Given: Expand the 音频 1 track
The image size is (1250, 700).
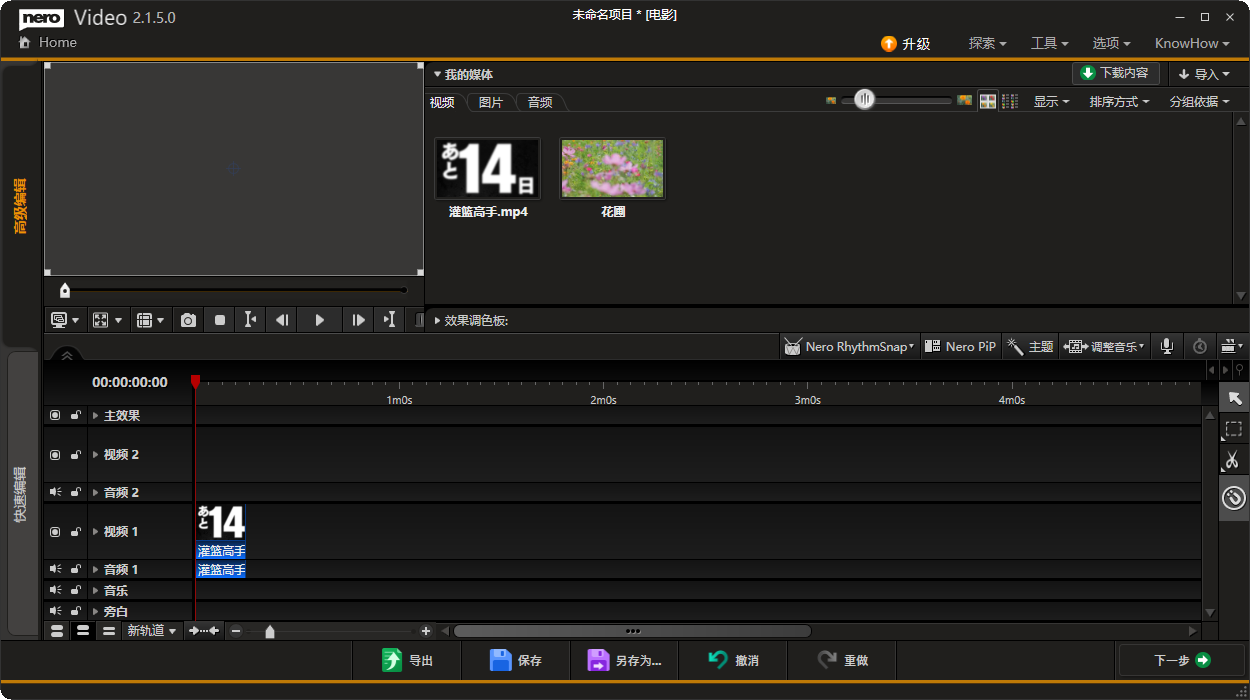Looking at the screenshot, I should tap(96, 569).
